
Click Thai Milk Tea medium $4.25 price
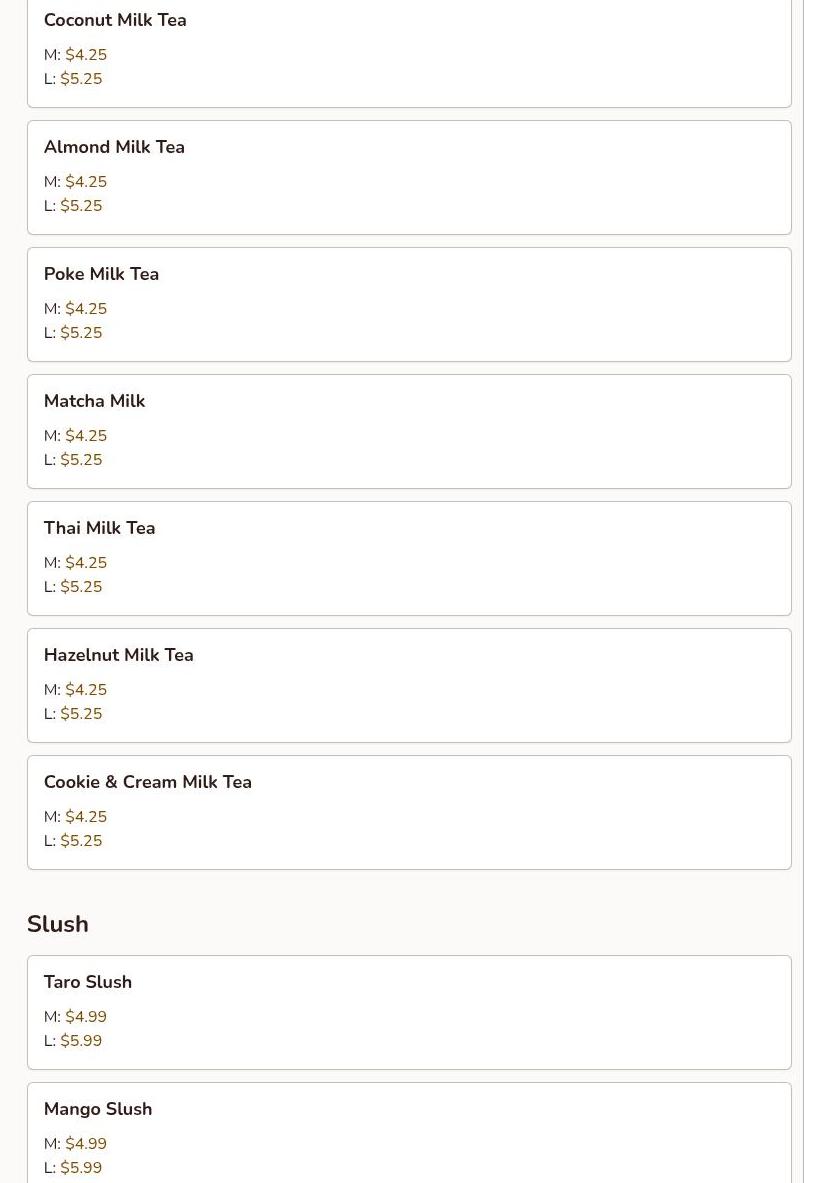[86, 563]
